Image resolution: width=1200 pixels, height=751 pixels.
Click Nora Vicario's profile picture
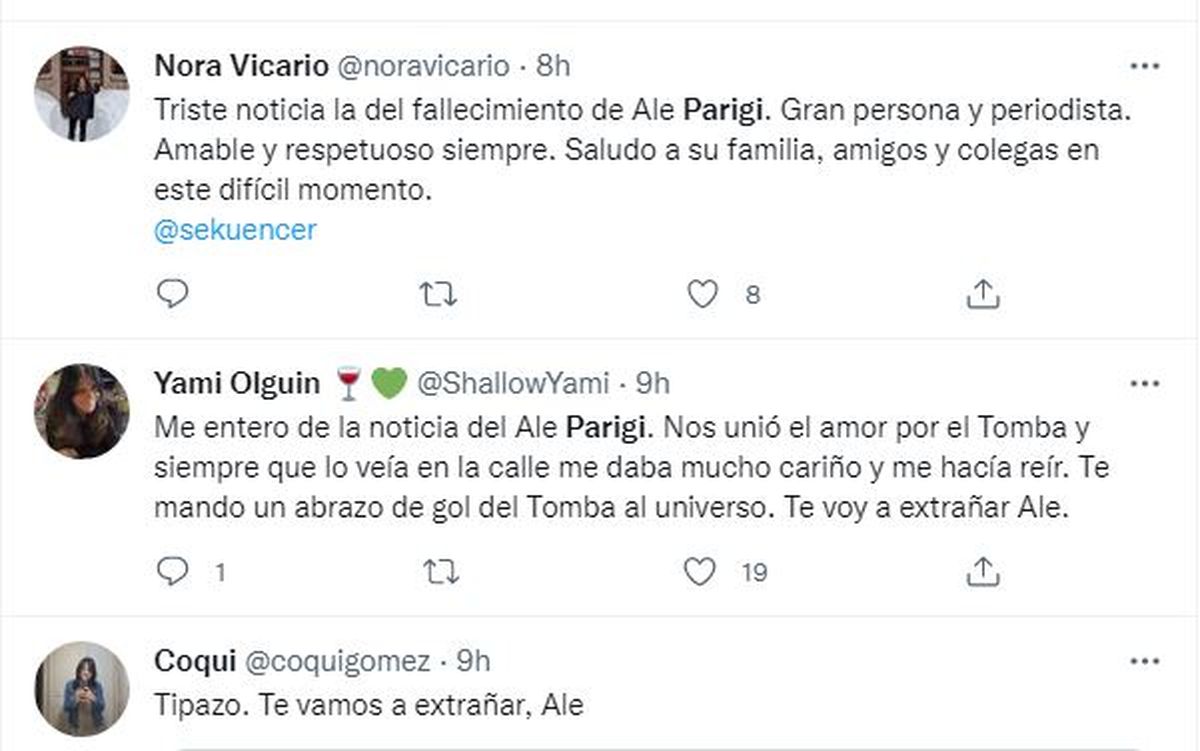[82, 93]
